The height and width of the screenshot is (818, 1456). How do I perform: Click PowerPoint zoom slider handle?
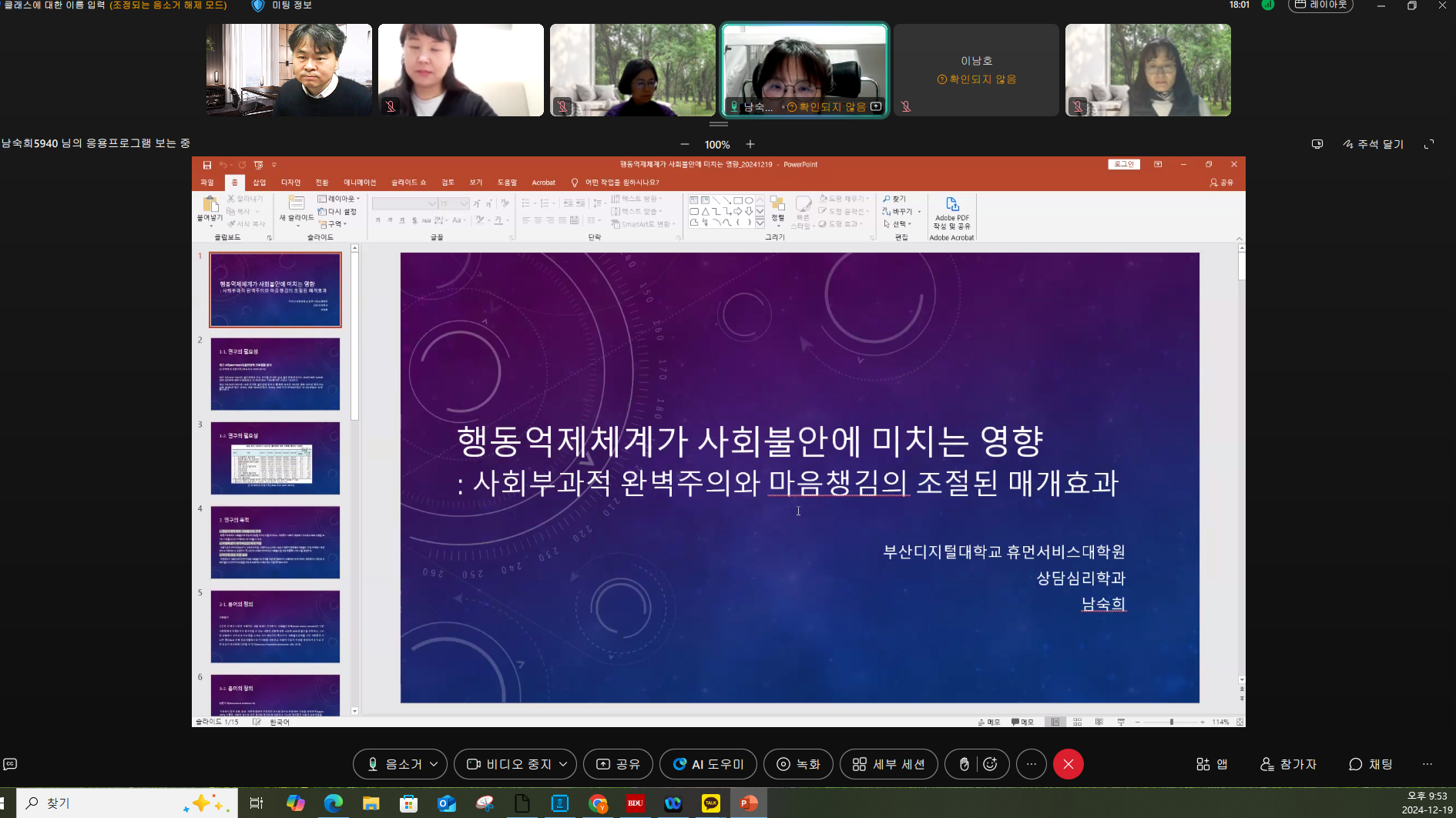(x=1171, y=722)
